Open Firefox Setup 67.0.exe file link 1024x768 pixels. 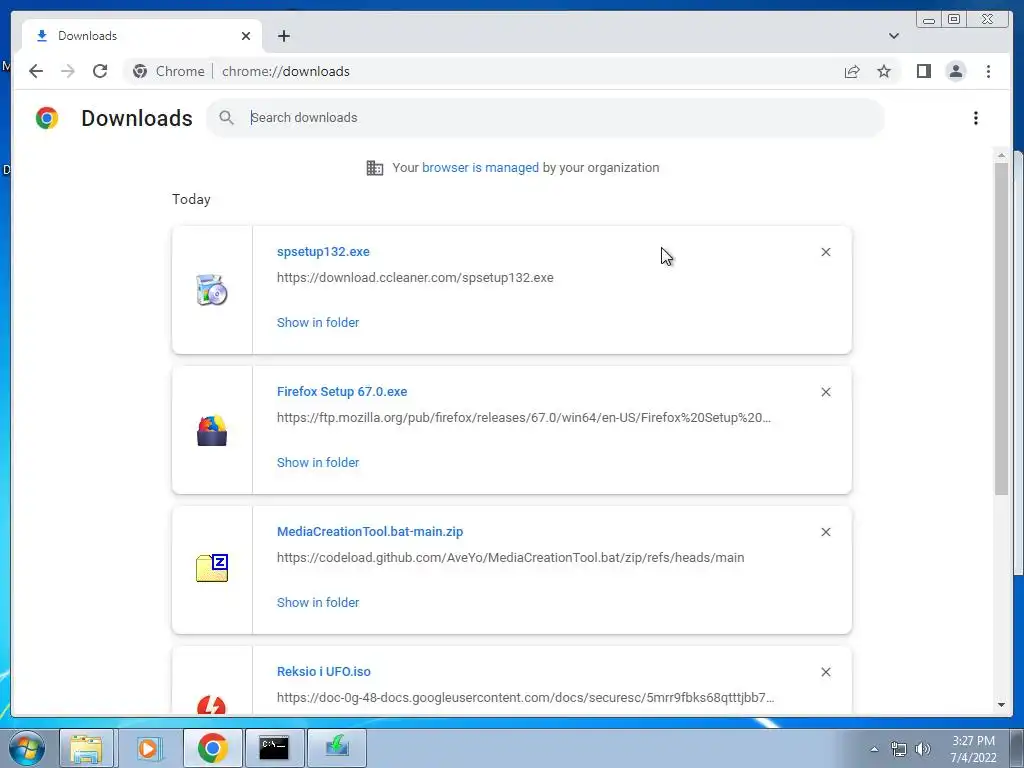pyautogui.click(x=342, y=392)
